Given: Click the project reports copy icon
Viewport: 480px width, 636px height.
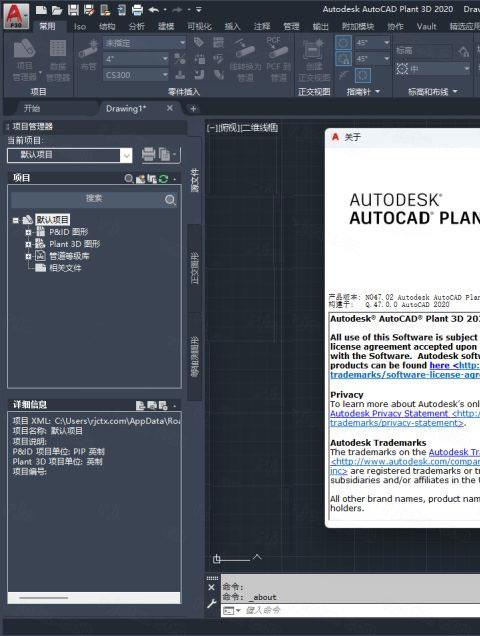Looking at the screenshot, I should pos(164,155).
